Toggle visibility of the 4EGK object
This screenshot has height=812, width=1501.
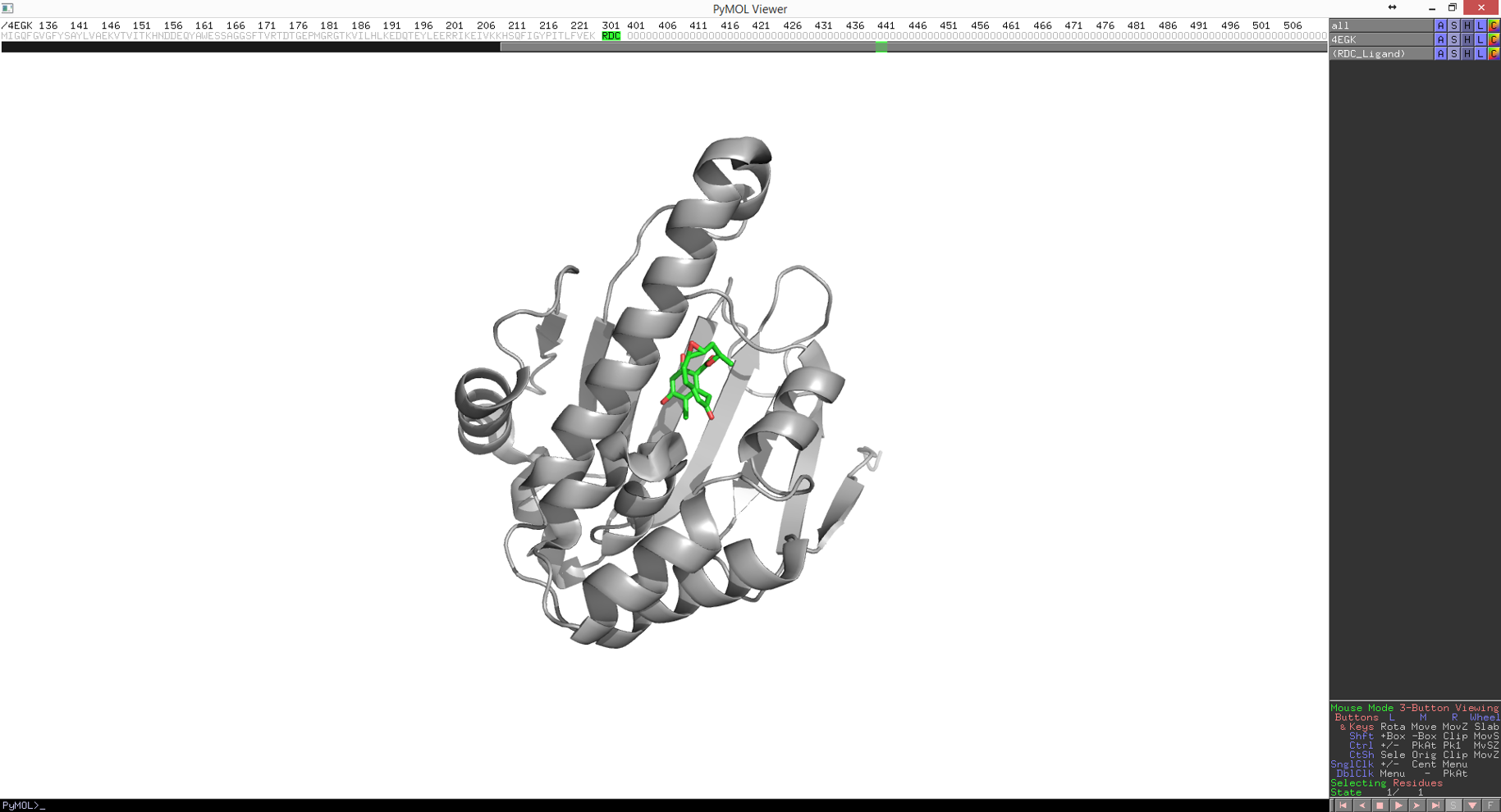(x=1379, y=39)
